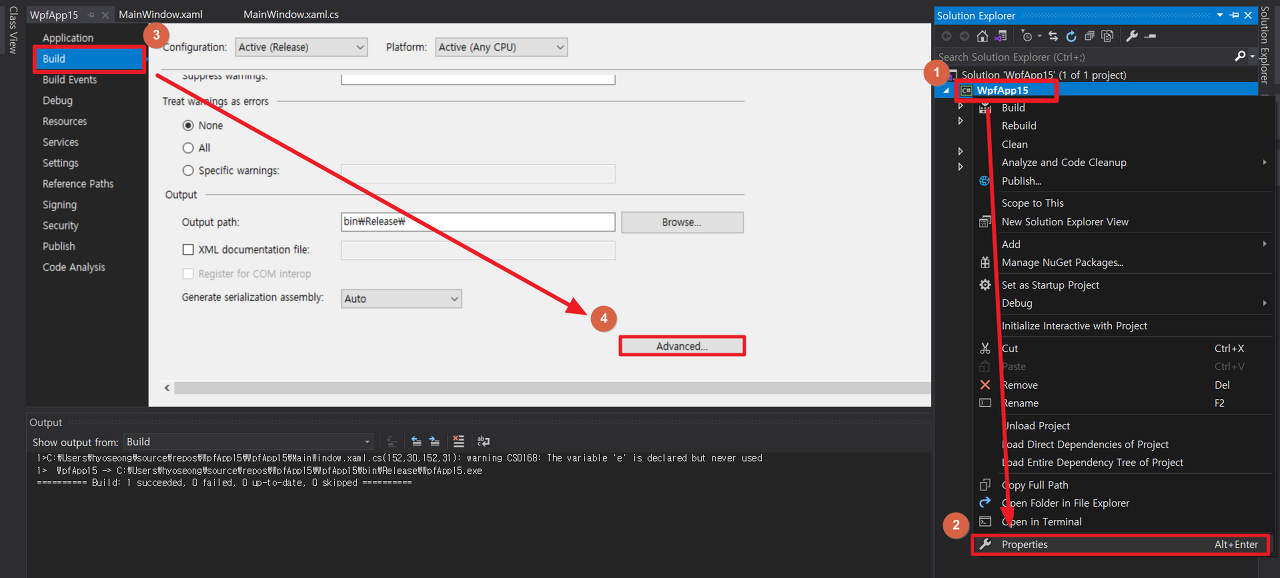Screen dimensions: 1280x578
Task: Click the Browse... button for output path
Action: pos(682,222)
